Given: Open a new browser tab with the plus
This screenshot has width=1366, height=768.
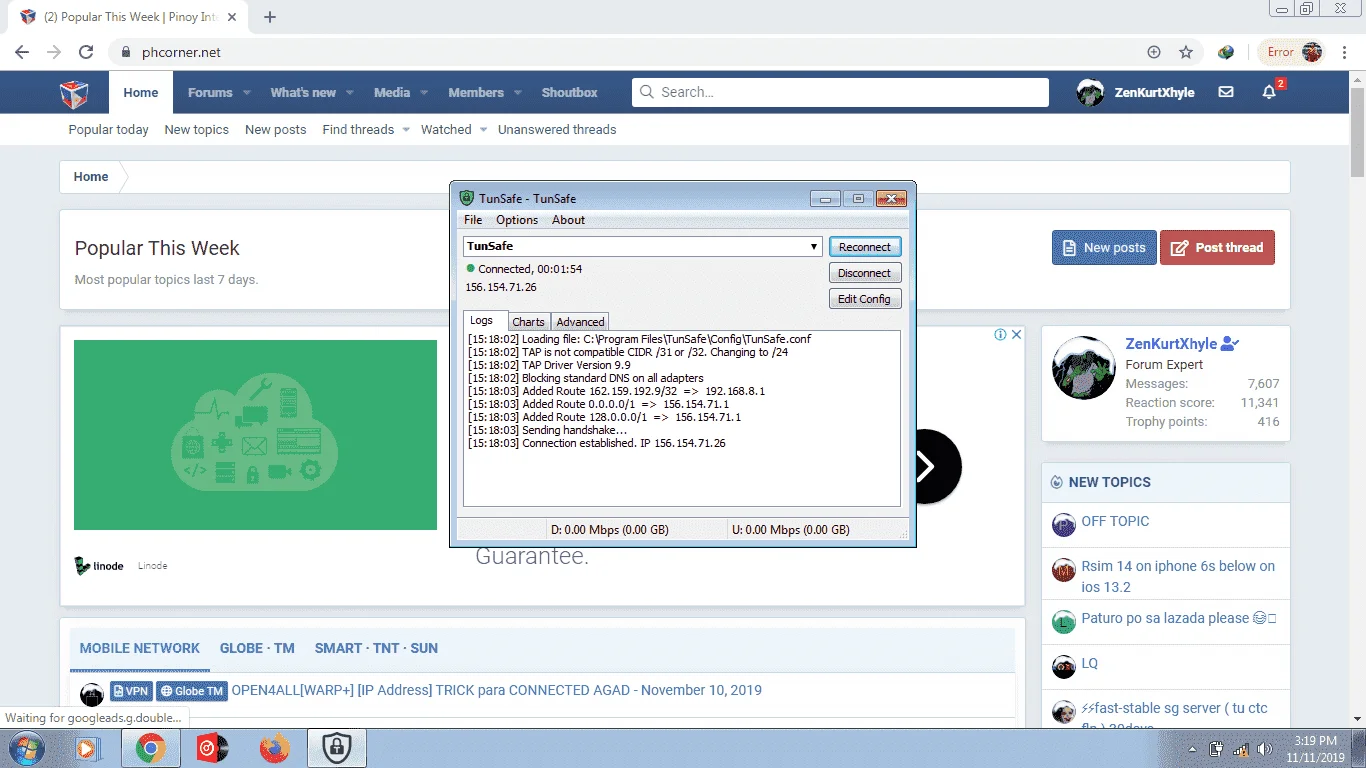Looking at the screenshot, I should (x=270, y=17).
